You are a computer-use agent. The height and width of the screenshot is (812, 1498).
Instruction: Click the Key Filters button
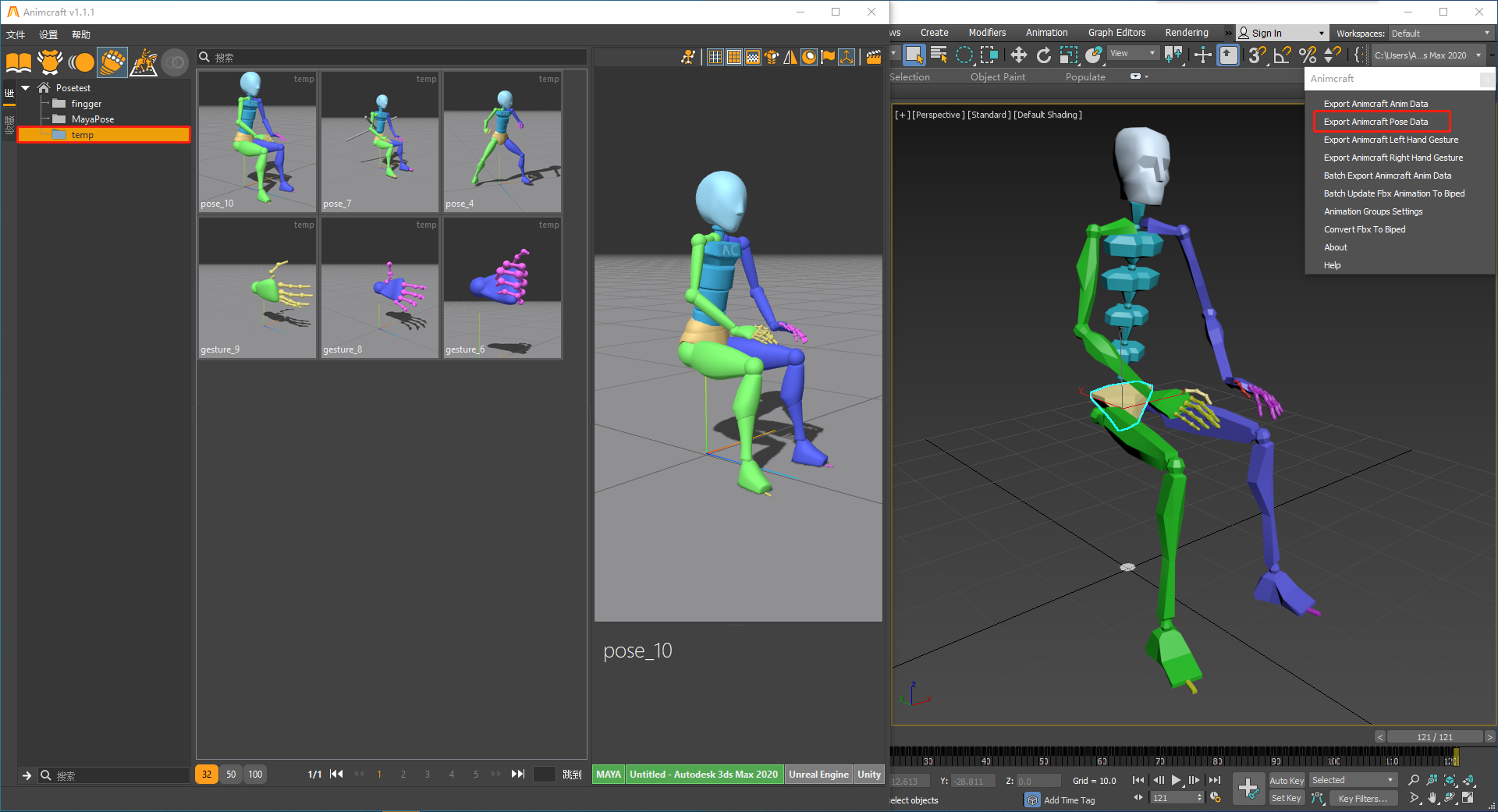[1362, 799]
